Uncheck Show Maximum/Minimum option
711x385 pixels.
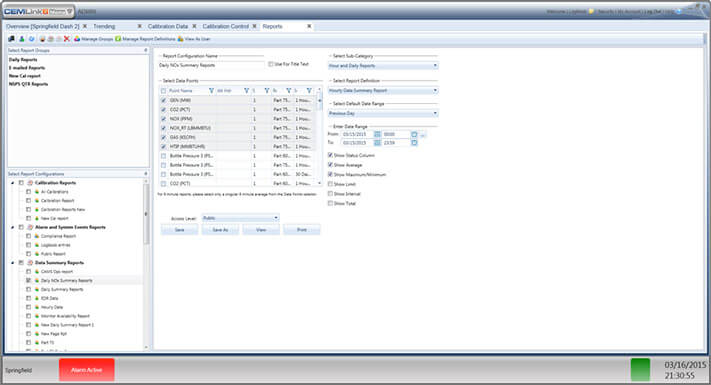330,175
